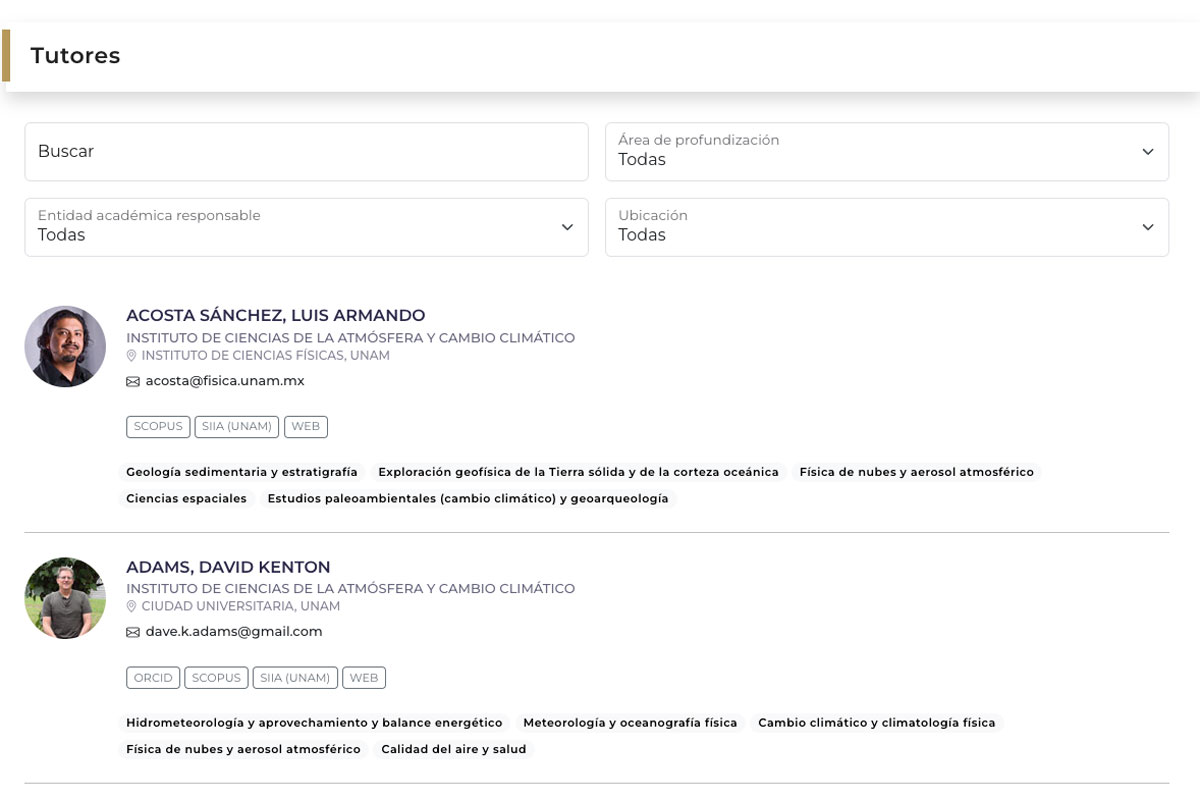Image resolution: width=1200 pixels, height=800 pixels.
Task: Click the envelope icon beside acosta@fisica.unam.mx
Action: [133, 382]
